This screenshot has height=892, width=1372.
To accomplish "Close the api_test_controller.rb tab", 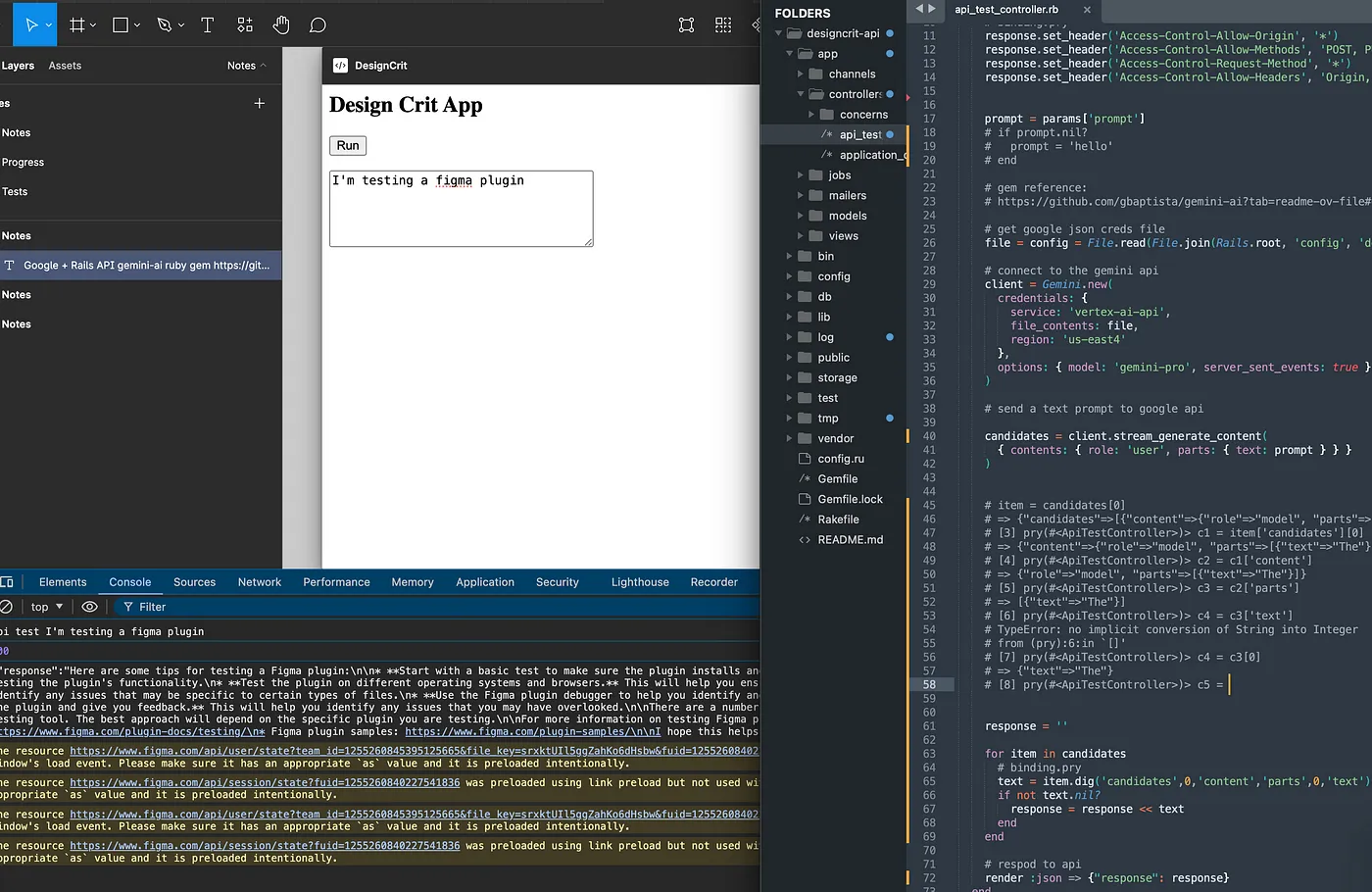I will click(x=1087, y=10).
